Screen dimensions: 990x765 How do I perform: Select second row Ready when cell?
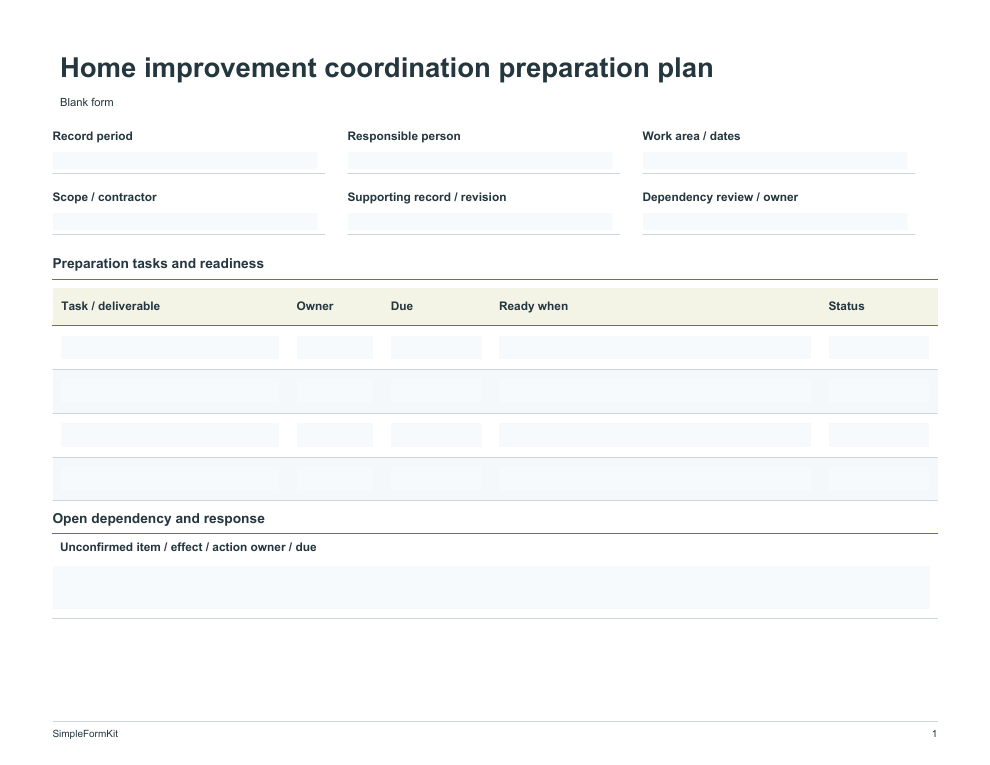click(655, 391)
